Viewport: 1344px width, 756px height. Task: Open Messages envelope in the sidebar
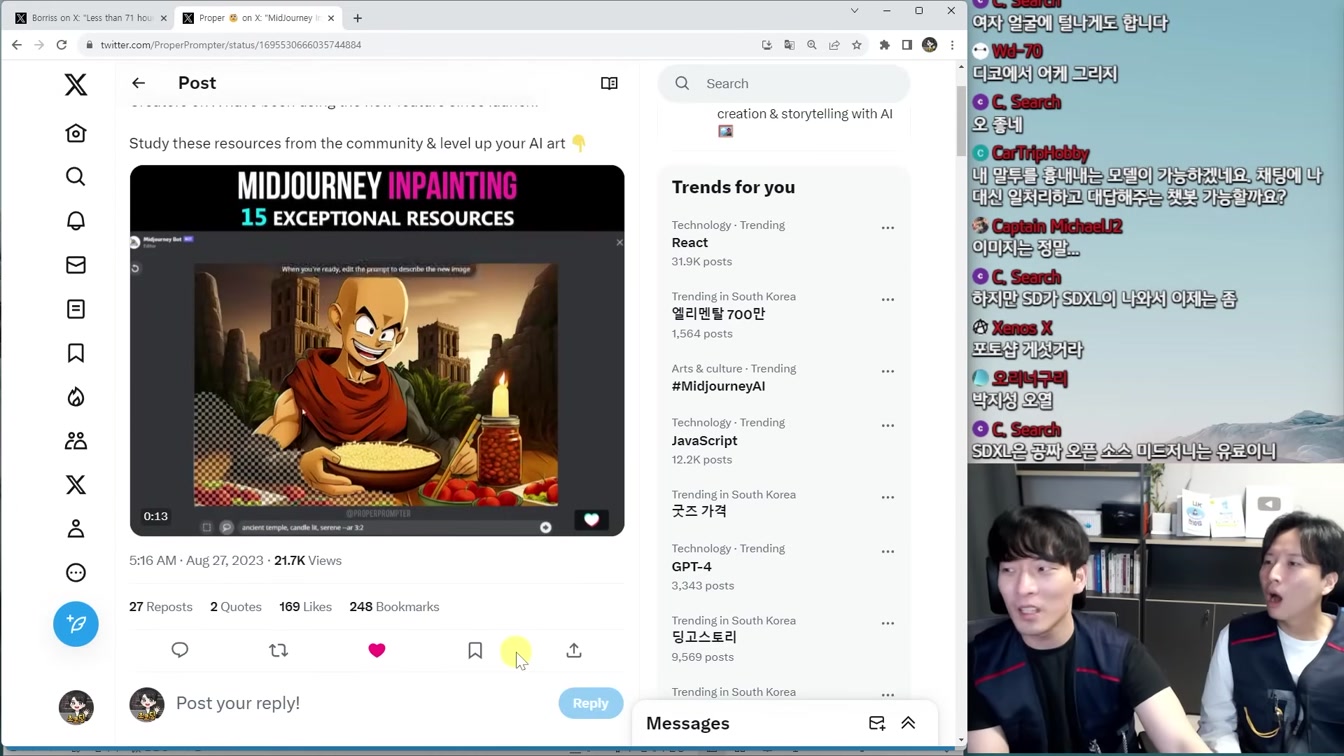76,265
